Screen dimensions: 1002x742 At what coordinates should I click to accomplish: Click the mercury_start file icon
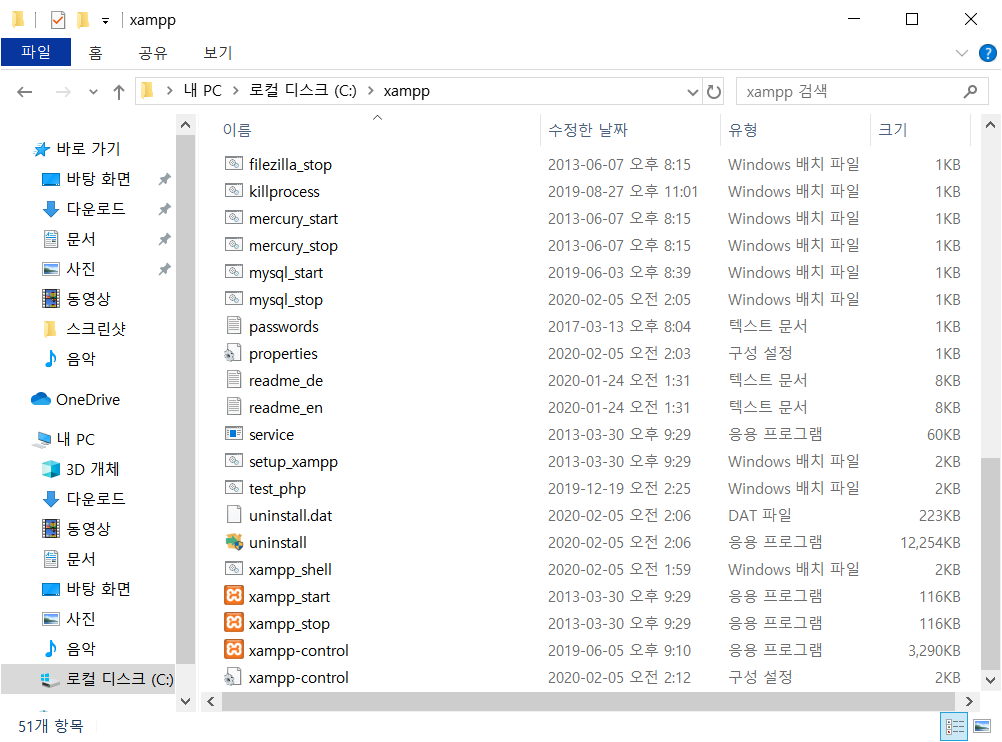click(x=234, y=218)
